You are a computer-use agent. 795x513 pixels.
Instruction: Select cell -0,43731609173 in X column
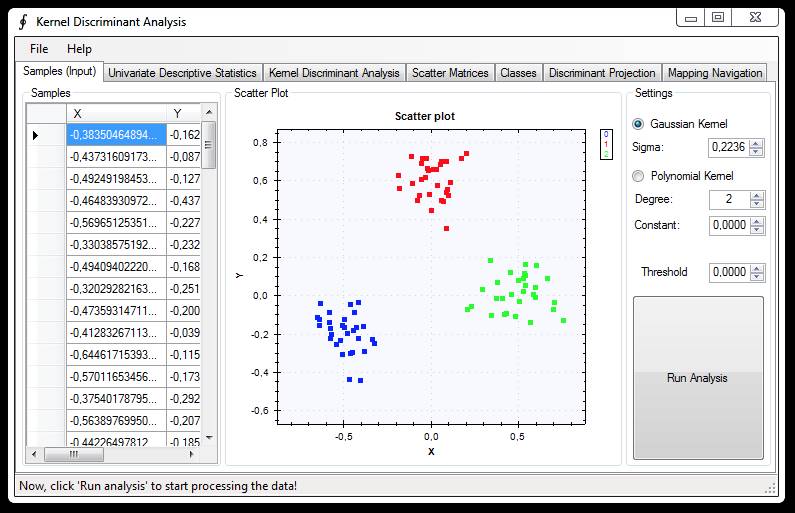[x=116, y=157]
